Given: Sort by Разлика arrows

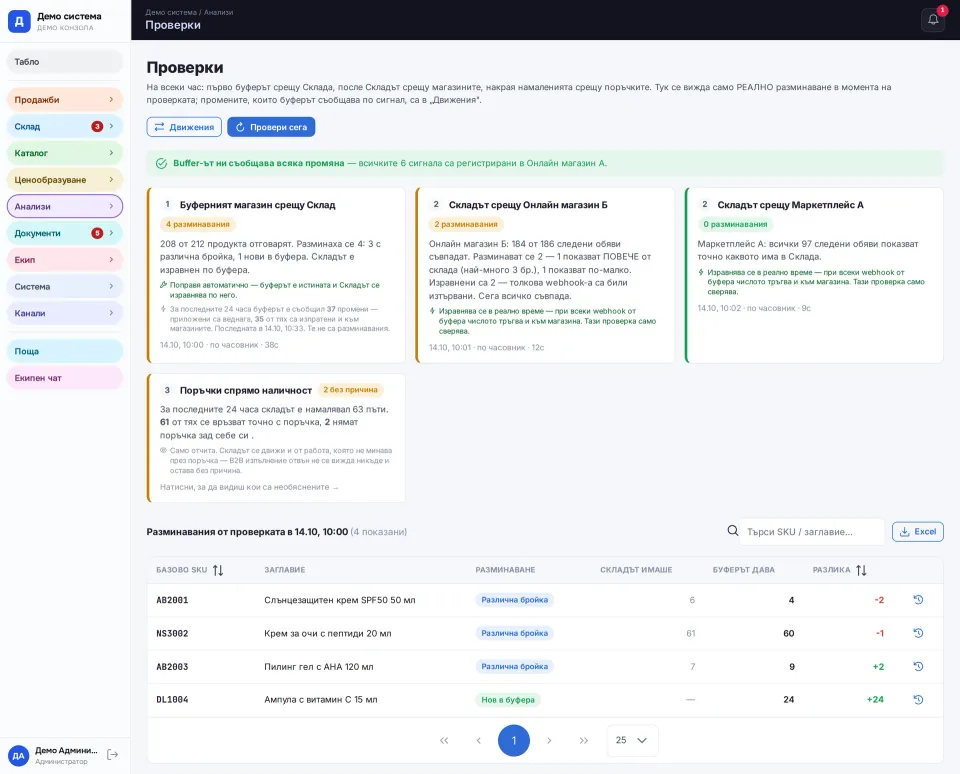Looking at the screenshot, I should [861, 570].
